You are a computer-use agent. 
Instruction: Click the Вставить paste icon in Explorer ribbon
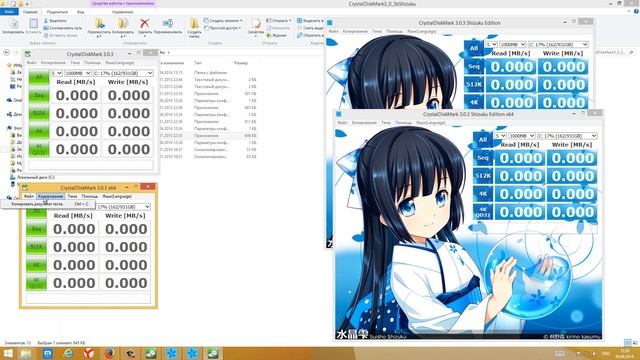(x=33, y=24)
